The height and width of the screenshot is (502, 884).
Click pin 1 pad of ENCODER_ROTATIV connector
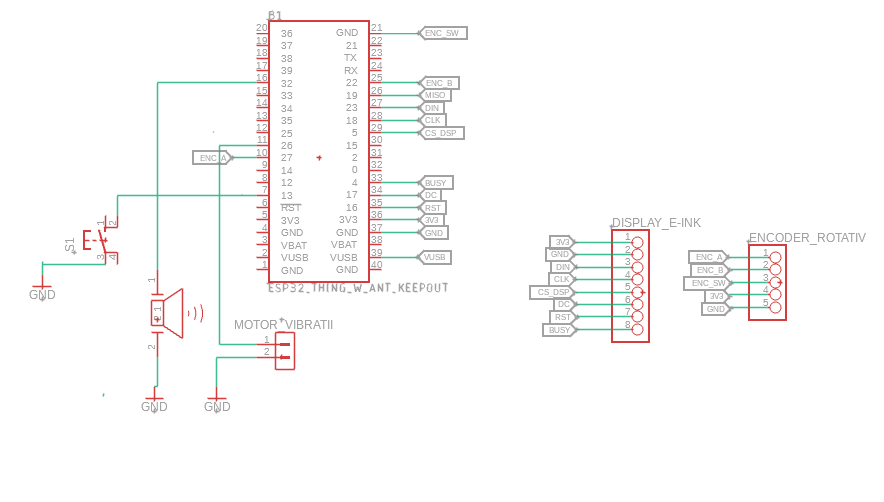click(x=775, y=257)
